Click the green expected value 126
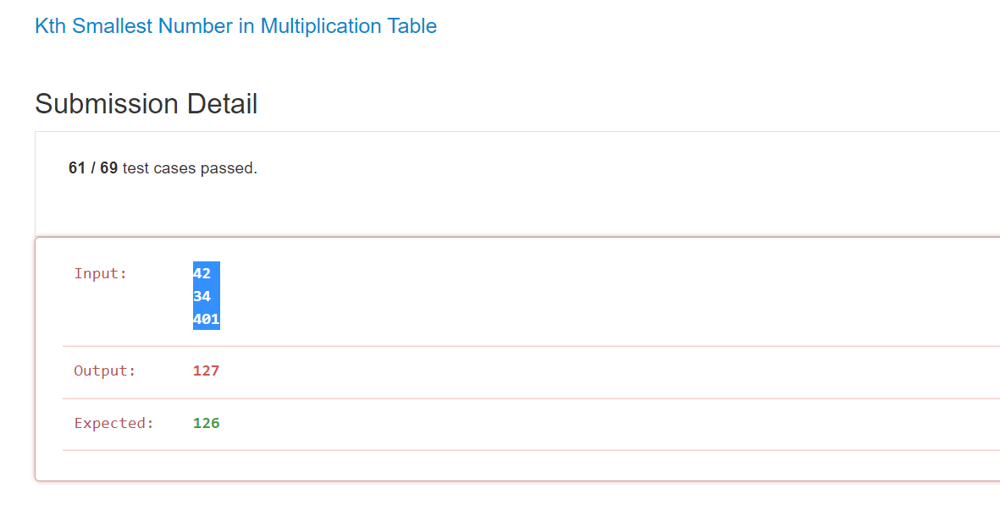 pyautogui.click(x=206, y=423)
